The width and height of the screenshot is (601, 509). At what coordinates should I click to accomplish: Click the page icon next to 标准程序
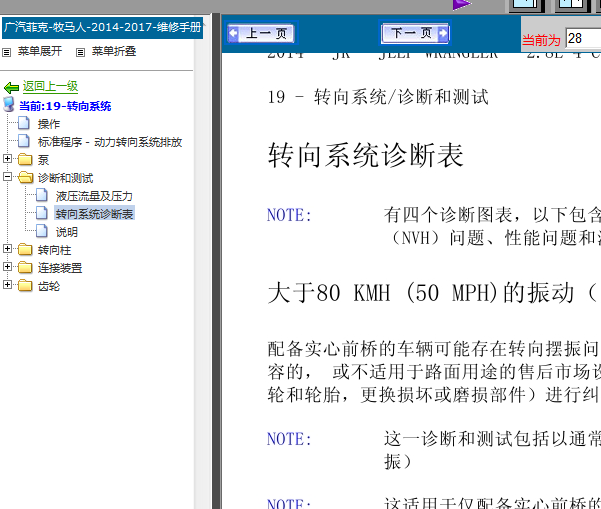(24, 141)
